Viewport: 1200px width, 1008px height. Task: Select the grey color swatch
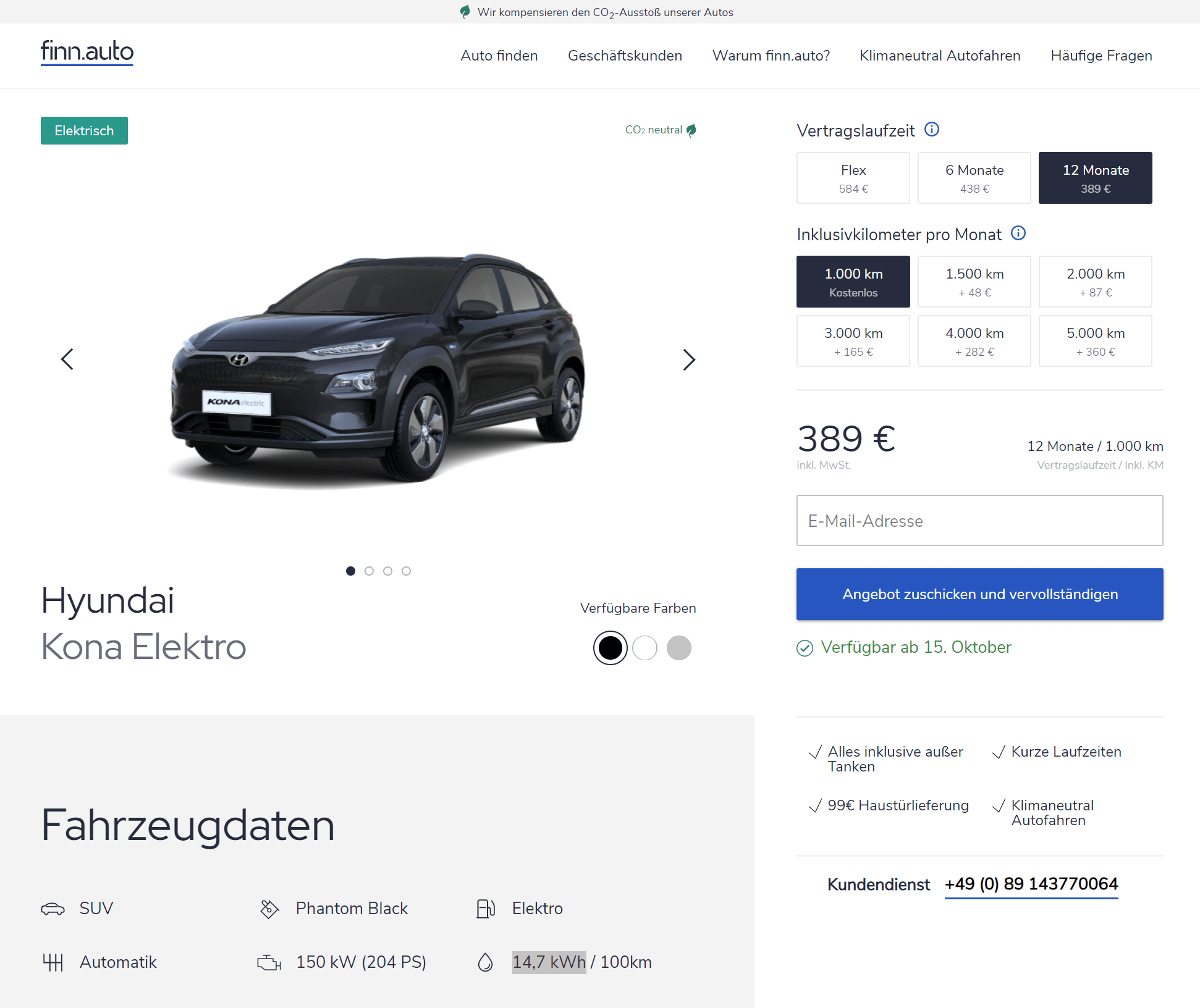coord(678,648)
